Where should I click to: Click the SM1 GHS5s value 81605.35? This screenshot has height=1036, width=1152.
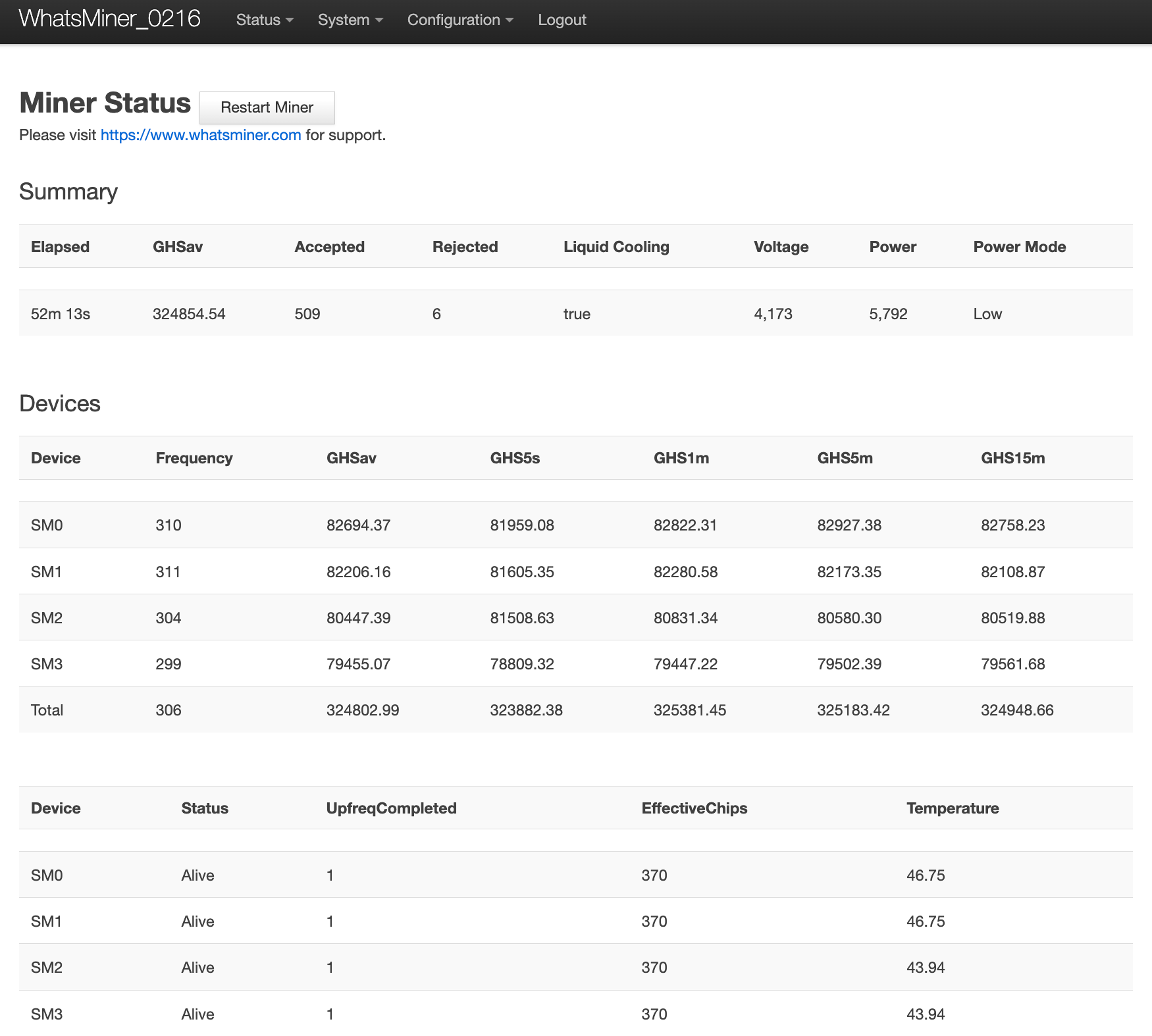(x=522, y=572)
